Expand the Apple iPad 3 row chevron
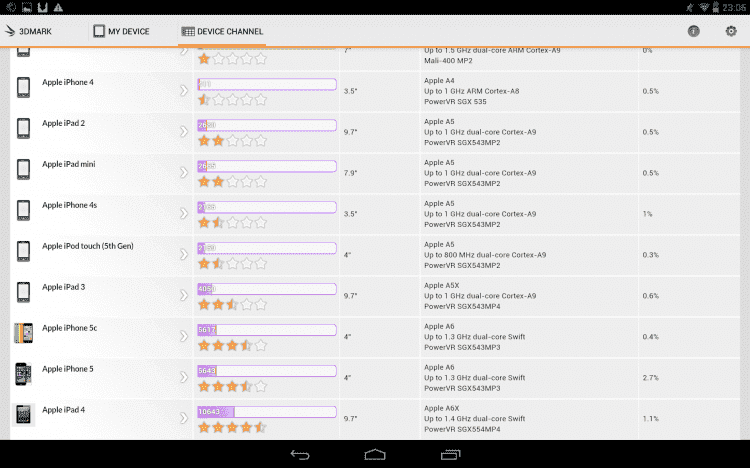Viewport: 750px width, 468px height. [x=184, y=295]
